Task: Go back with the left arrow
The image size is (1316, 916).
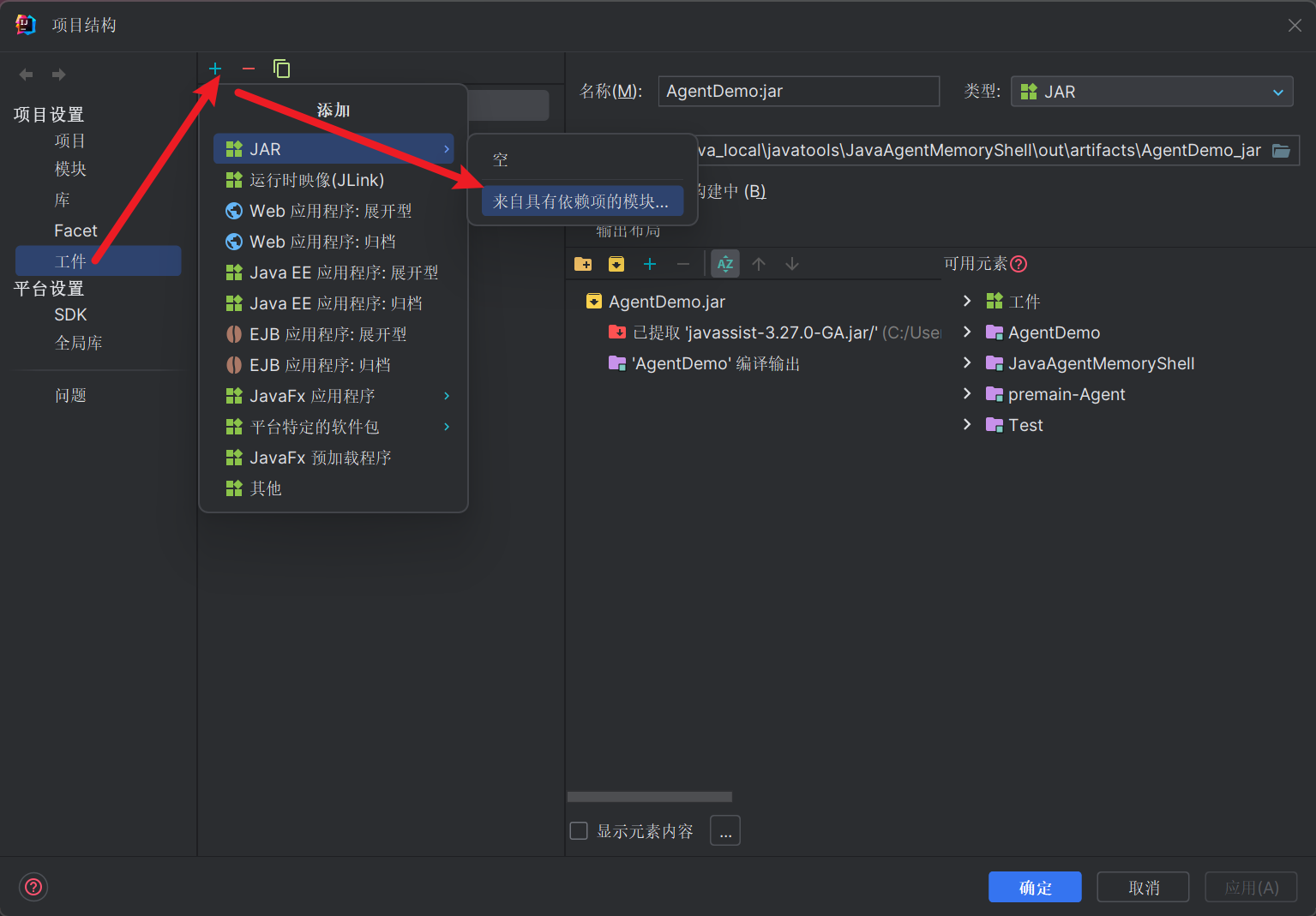Action: coord(27,75)
